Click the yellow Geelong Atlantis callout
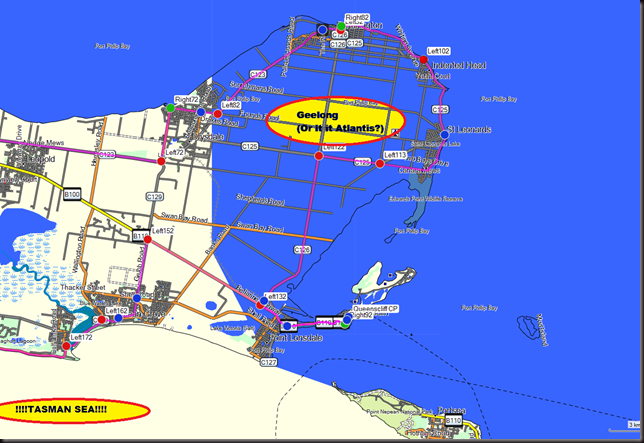The height and width of the screenshot is (443, 644). click(x=336, y=121)
